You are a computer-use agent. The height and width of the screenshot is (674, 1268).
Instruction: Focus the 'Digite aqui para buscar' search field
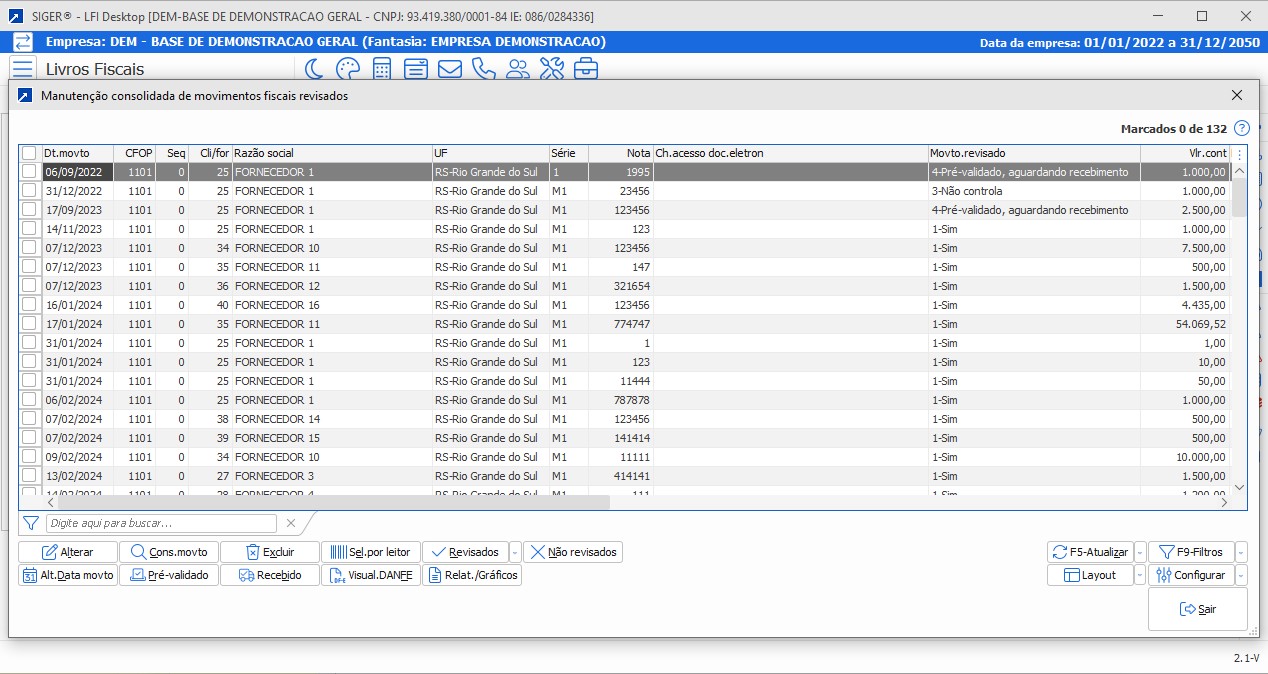(x=161, y=523)
